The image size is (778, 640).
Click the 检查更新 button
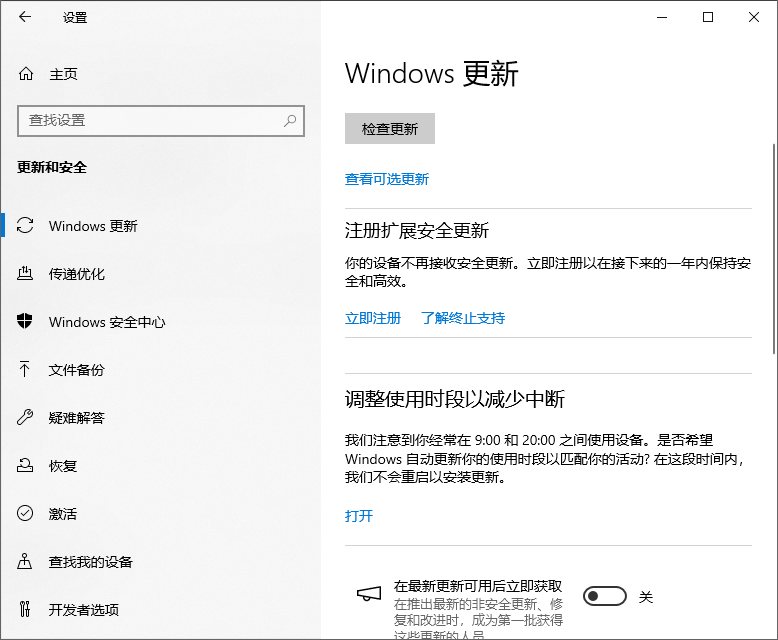(389, 129)
